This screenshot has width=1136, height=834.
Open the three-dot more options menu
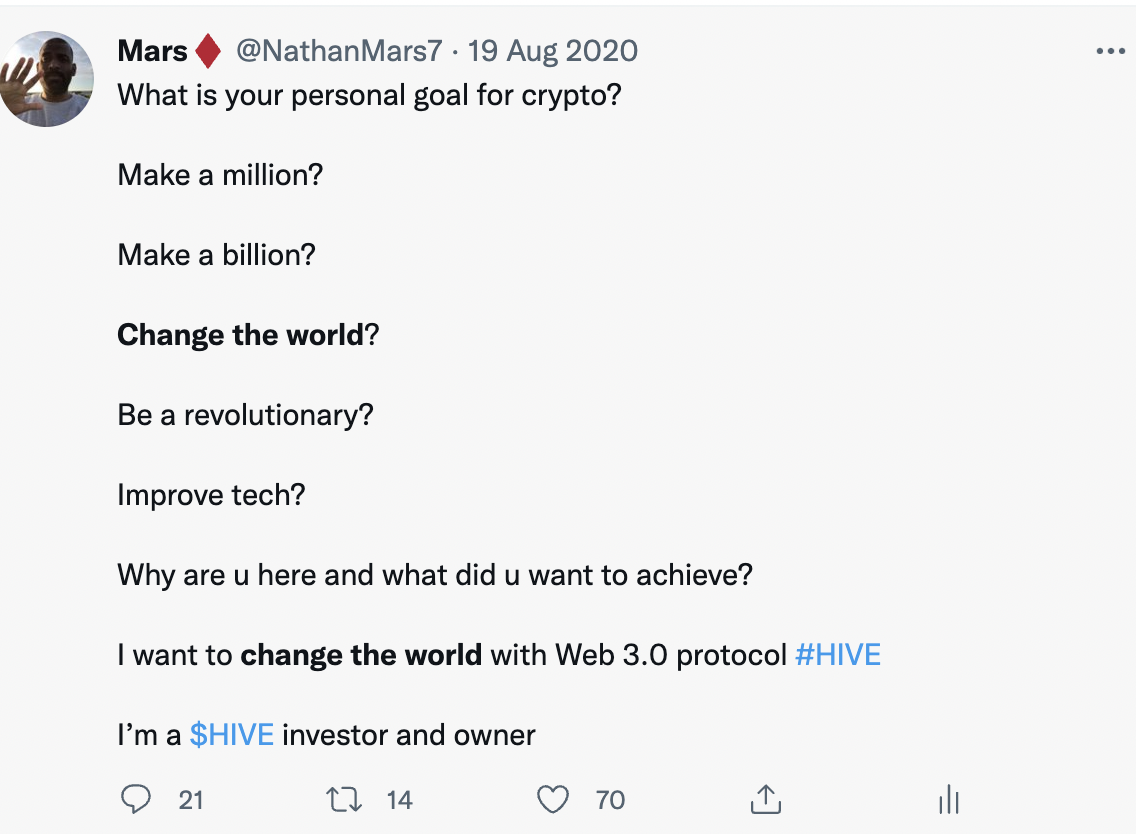[1111, 51]
